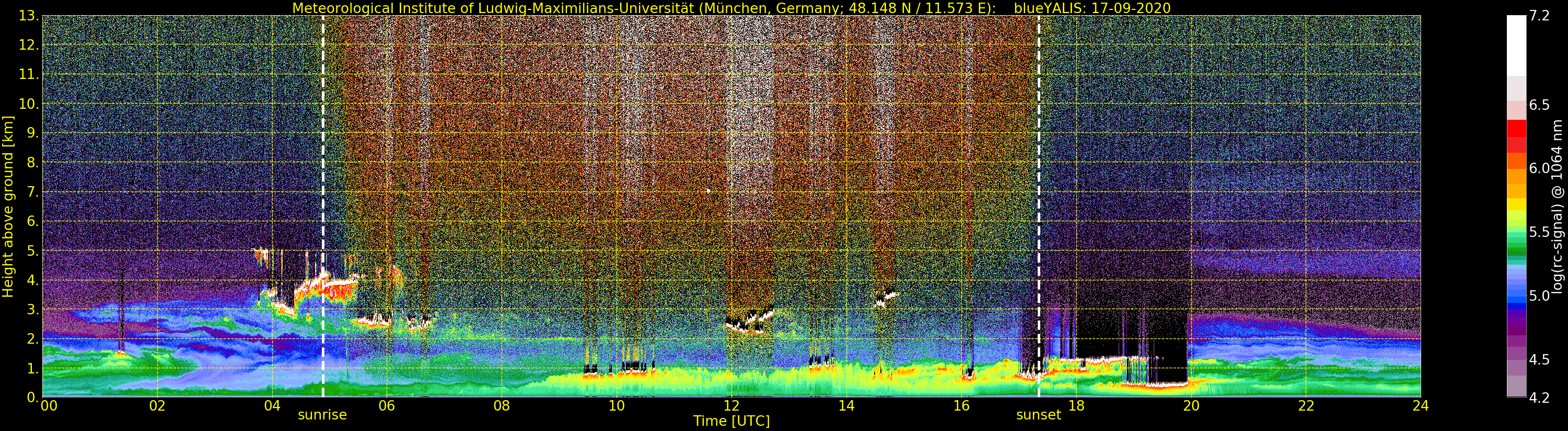
Task: Click the "22" tick on the time axis
Action: pyautogui.click(x=1306, y=405)
